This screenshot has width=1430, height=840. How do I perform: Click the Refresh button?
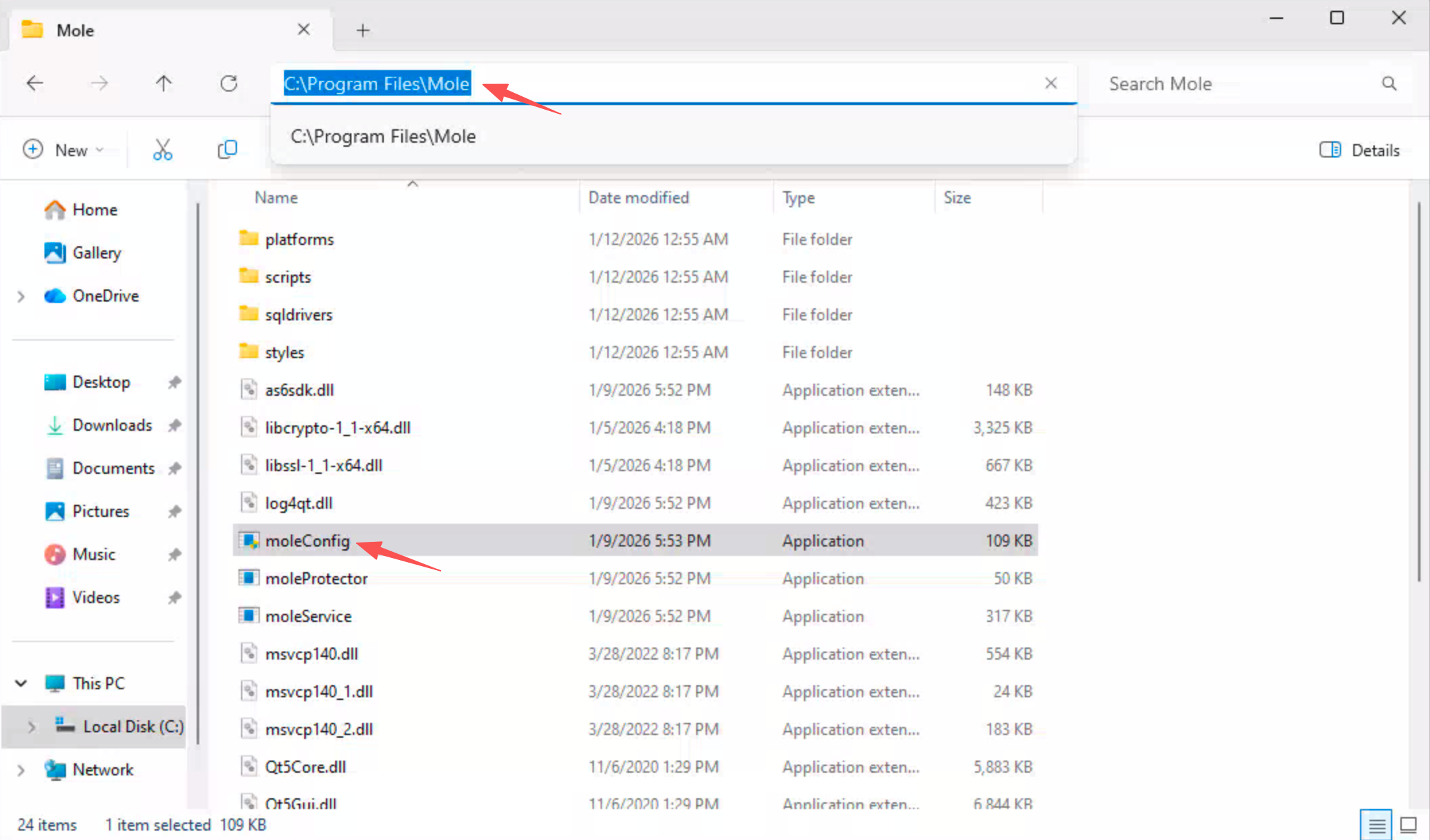pyautogui.click(x=229, y=83)
